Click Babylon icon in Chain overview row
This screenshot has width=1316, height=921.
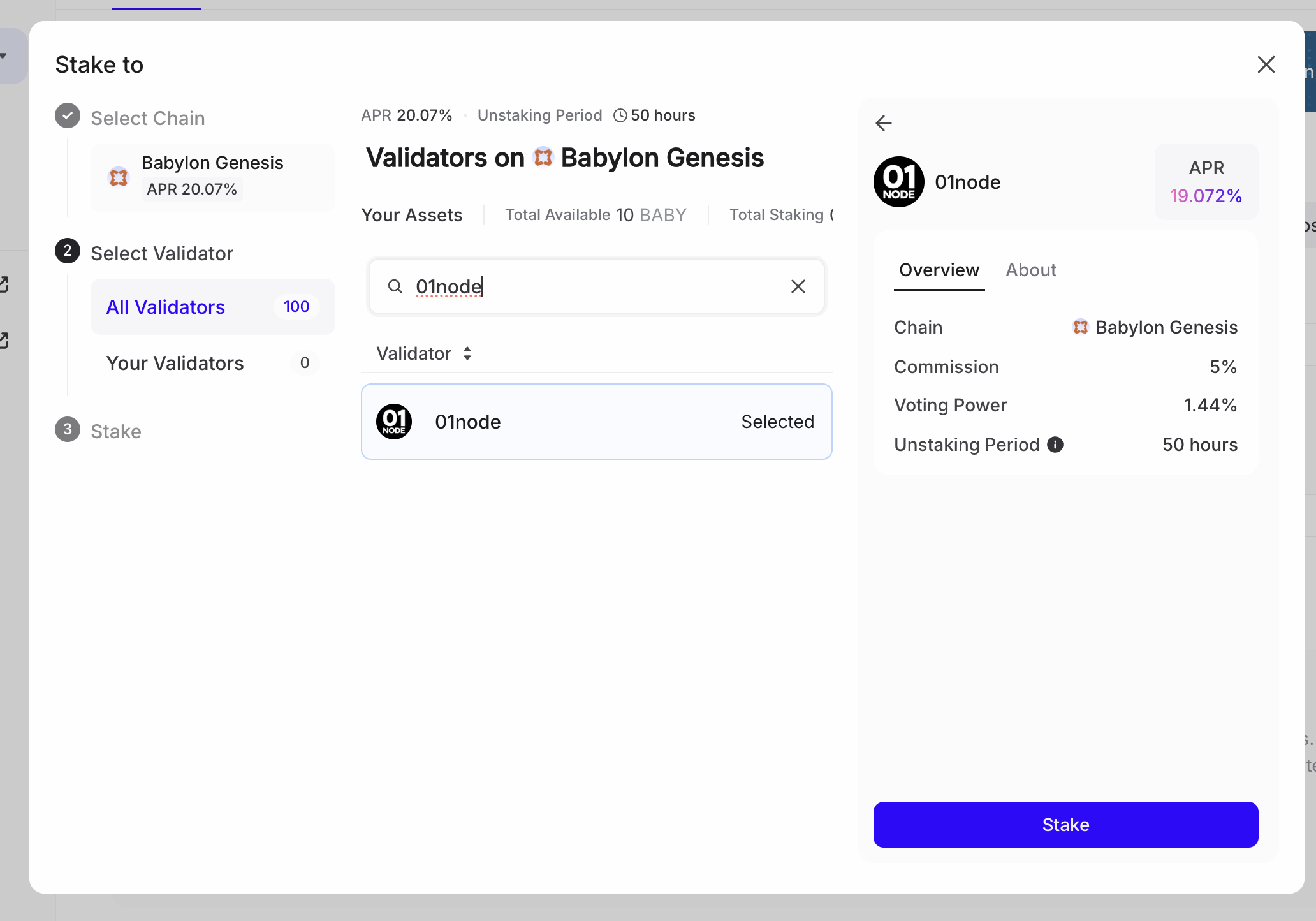[1080, 327]
